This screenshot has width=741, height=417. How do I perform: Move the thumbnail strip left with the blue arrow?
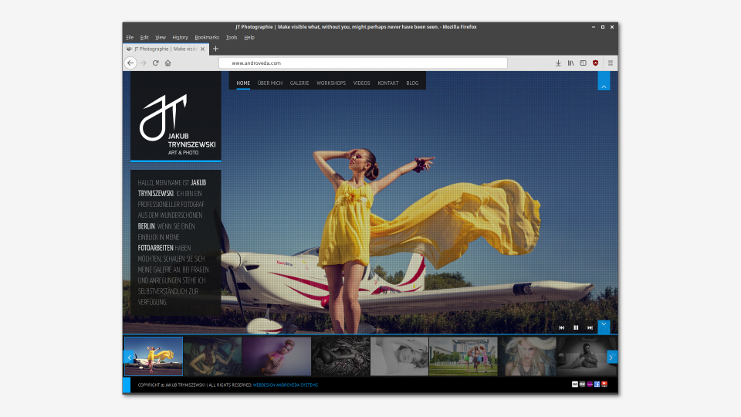[128, 357]
